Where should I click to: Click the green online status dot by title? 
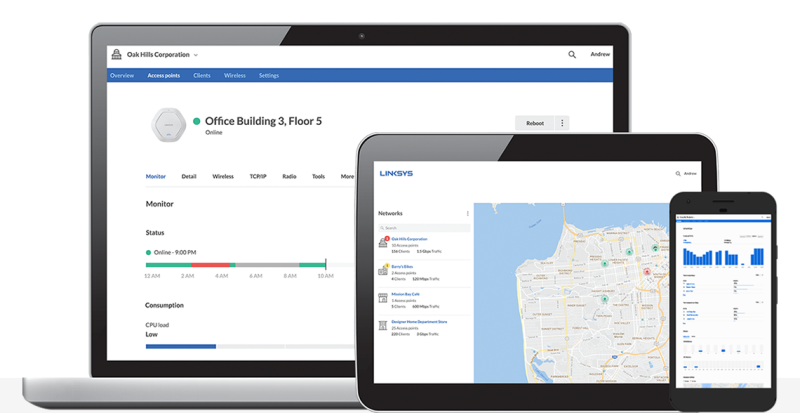196,122
